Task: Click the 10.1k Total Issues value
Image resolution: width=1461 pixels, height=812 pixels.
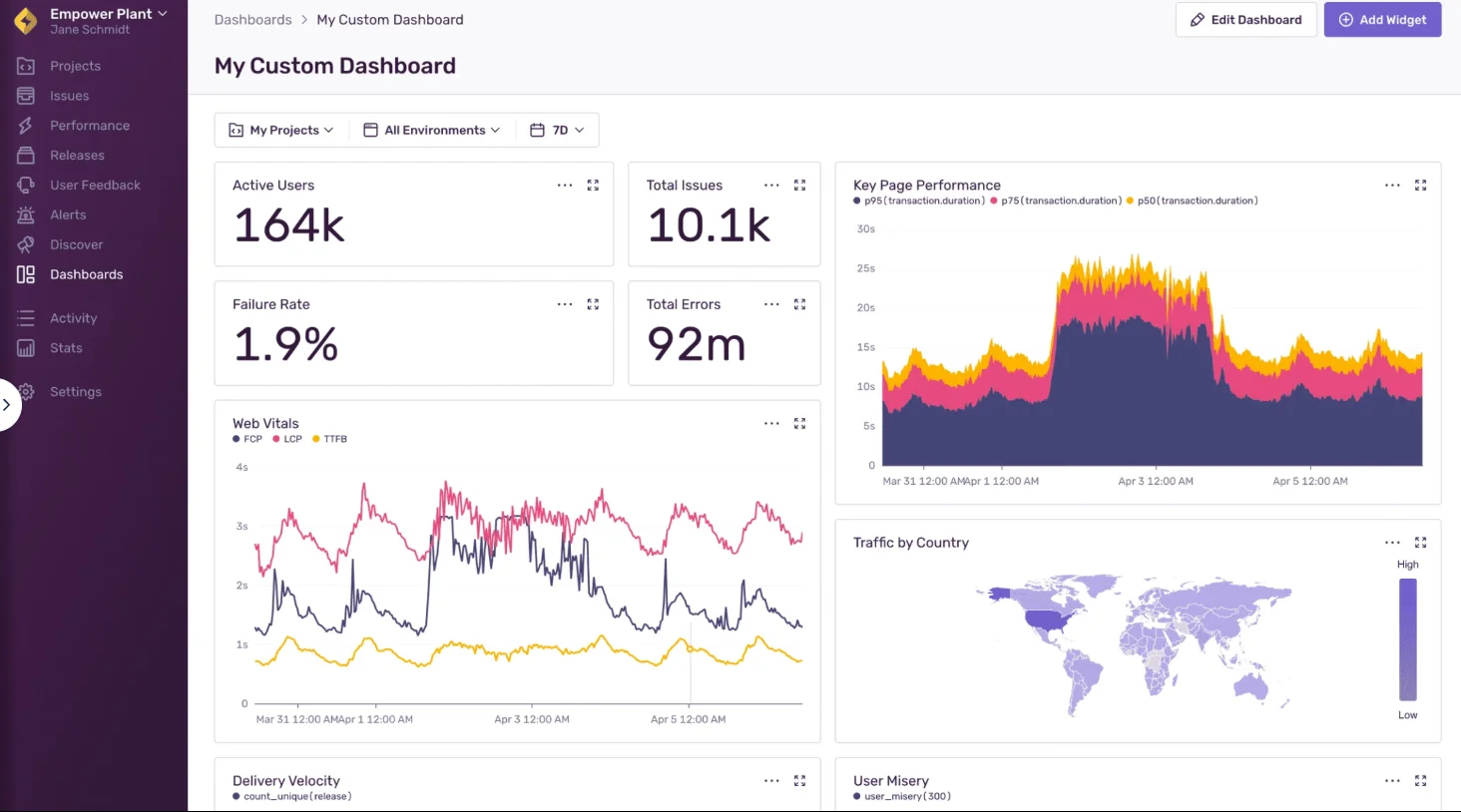Action: (709, 225)
